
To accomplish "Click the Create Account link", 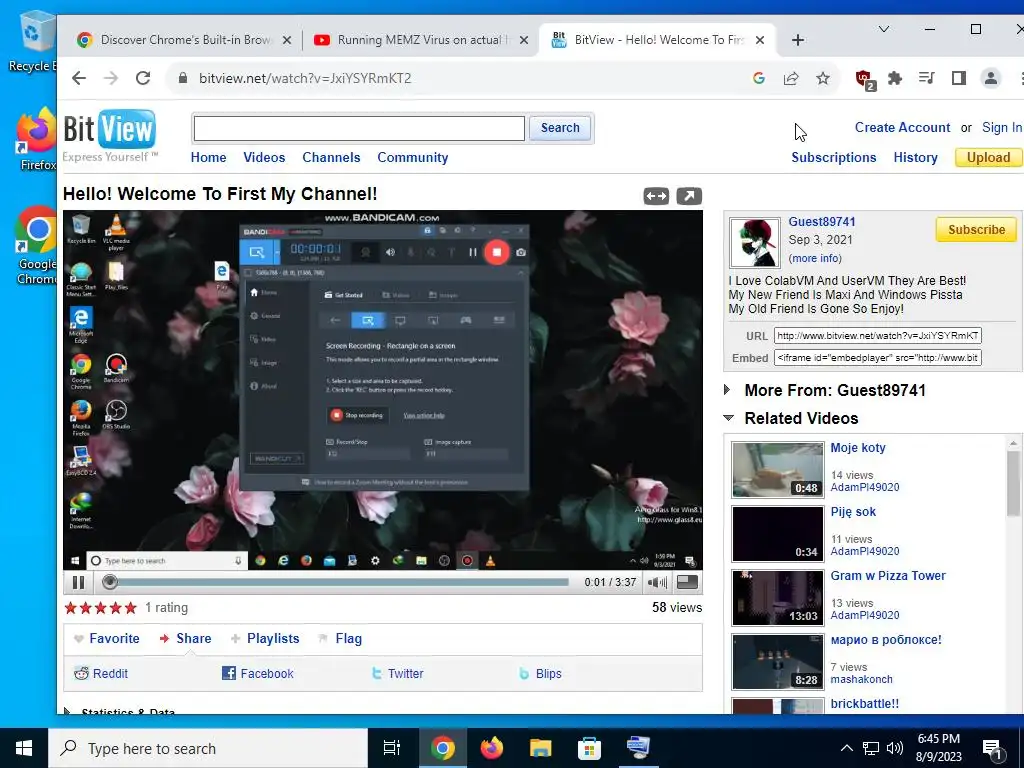I will pos(903,127).
